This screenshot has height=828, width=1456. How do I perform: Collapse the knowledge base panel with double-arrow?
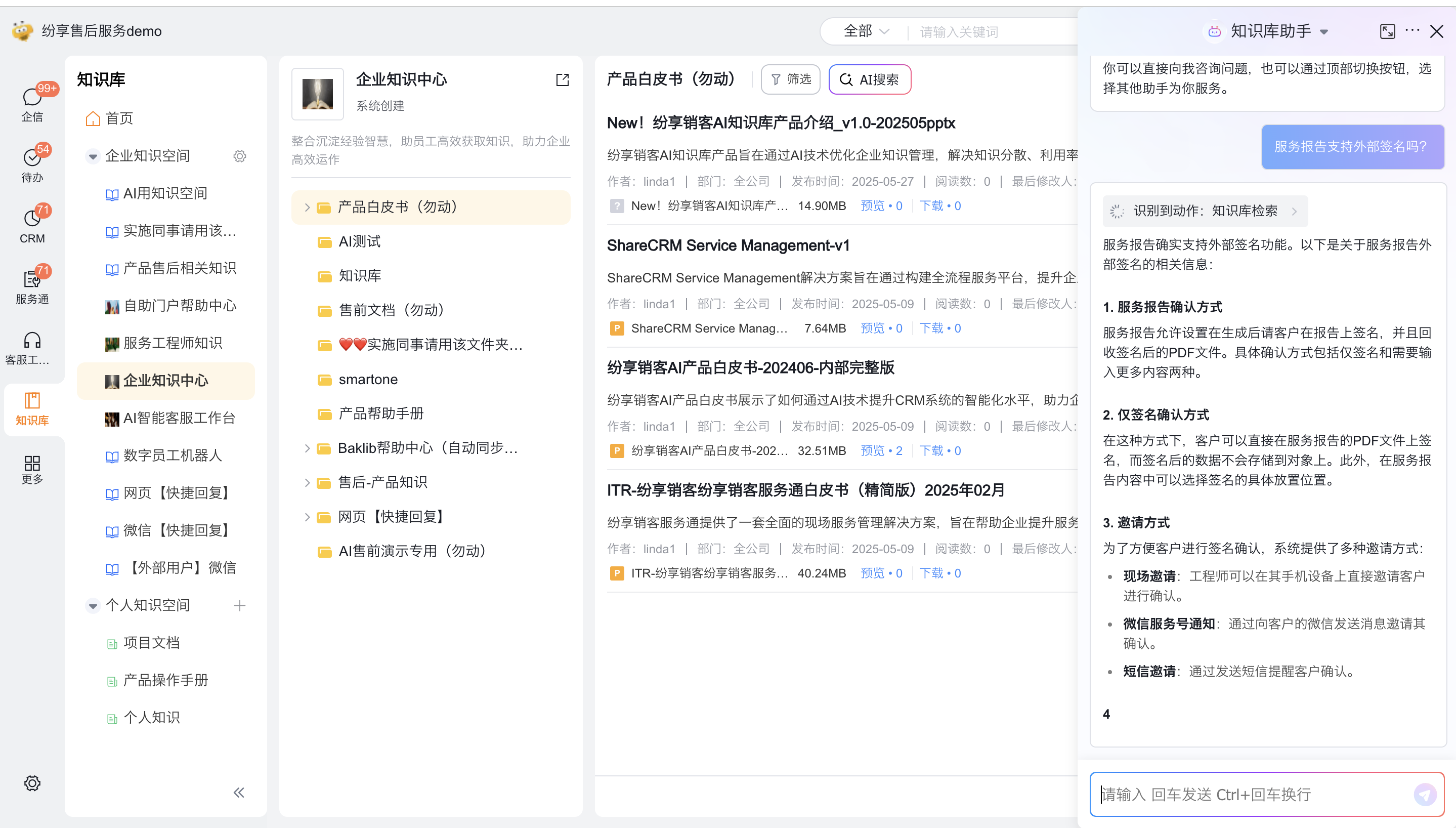(x=239, y=792)
